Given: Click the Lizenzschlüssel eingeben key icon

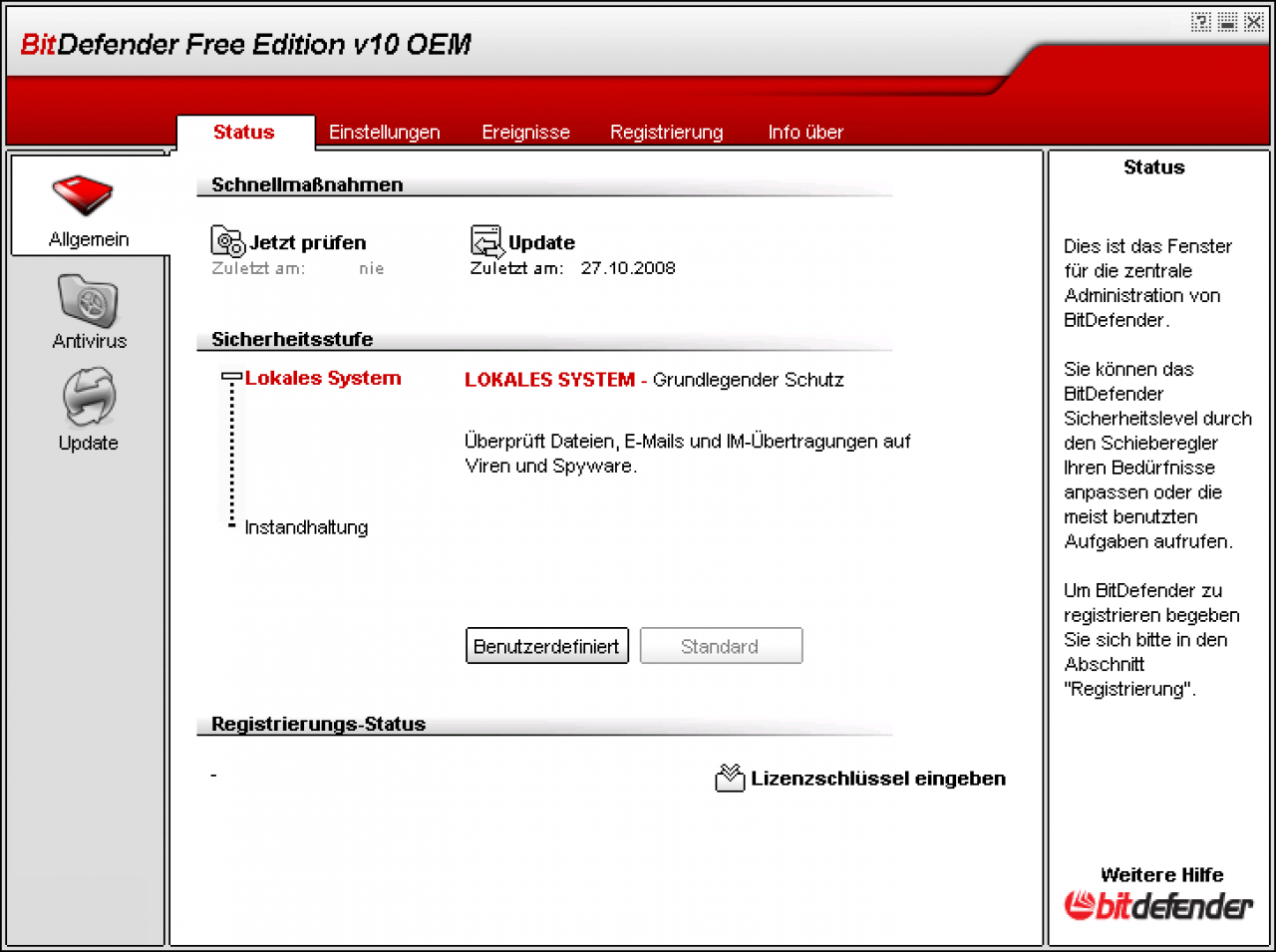Looking at the screenshot, I should coord(730,778).
